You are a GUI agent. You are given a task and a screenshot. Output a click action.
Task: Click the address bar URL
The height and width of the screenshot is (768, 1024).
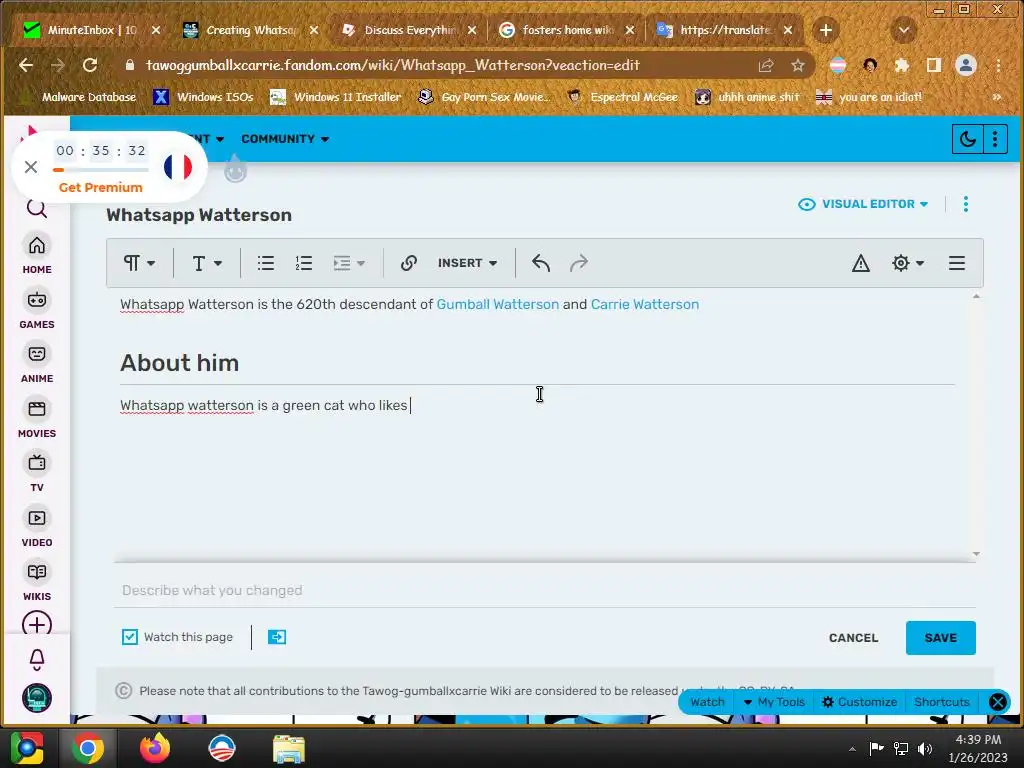coord(393,65)
